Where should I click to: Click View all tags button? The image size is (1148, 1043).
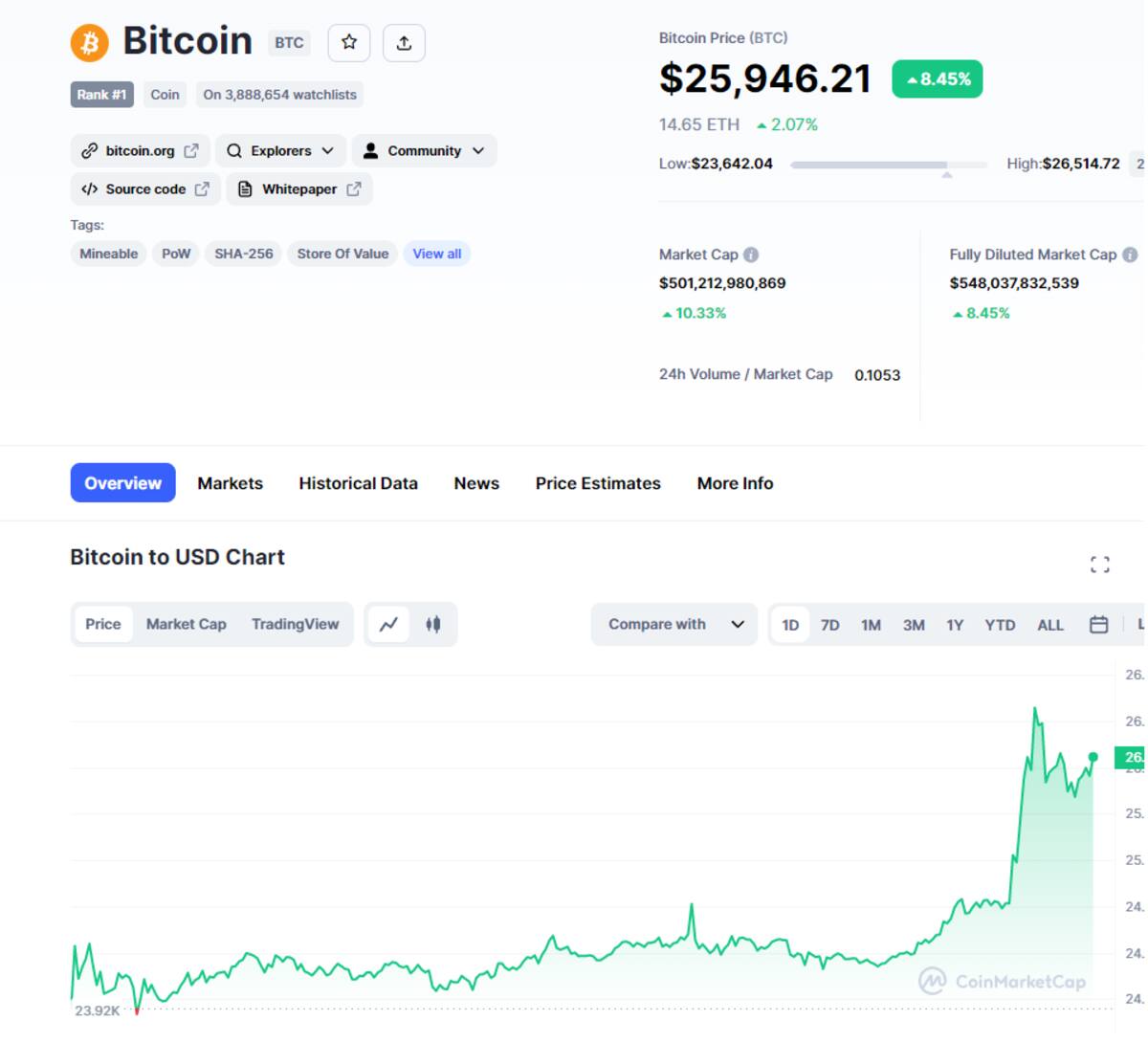[x=436, y=254]
